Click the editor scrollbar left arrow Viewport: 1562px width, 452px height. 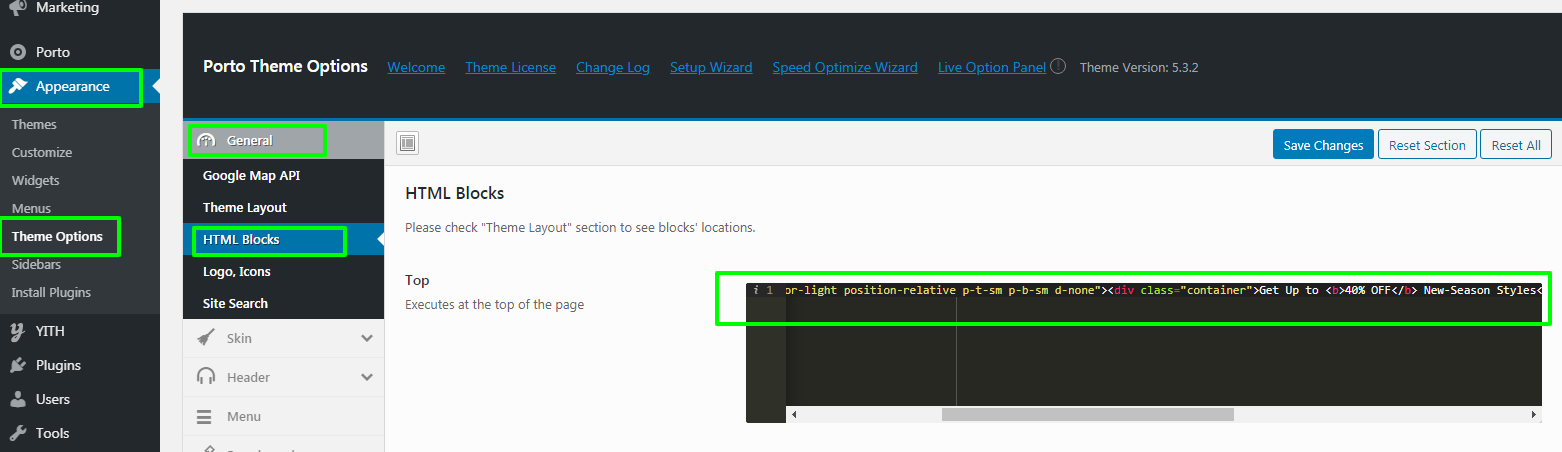(x=794, y=414)
